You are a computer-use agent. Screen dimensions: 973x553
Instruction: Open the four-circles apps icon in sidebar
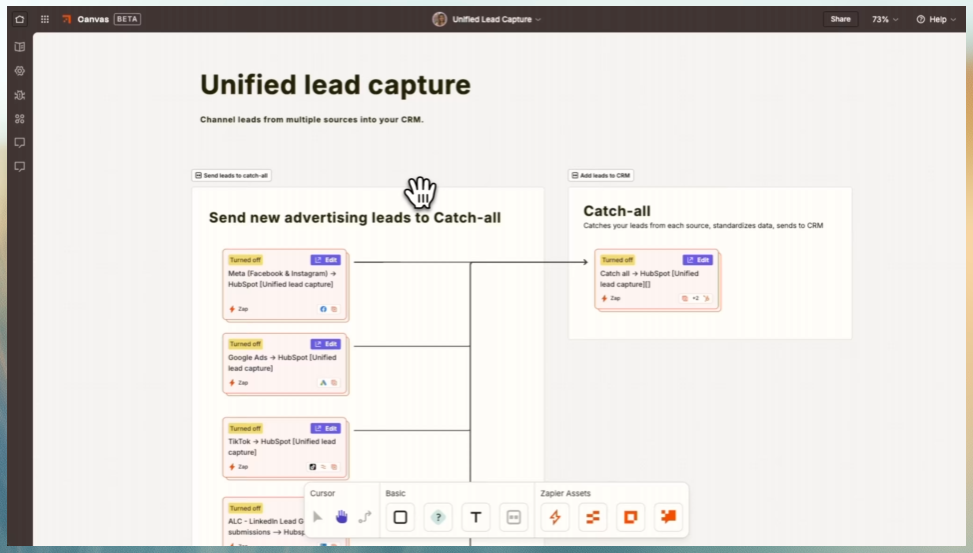click(20, 119)
